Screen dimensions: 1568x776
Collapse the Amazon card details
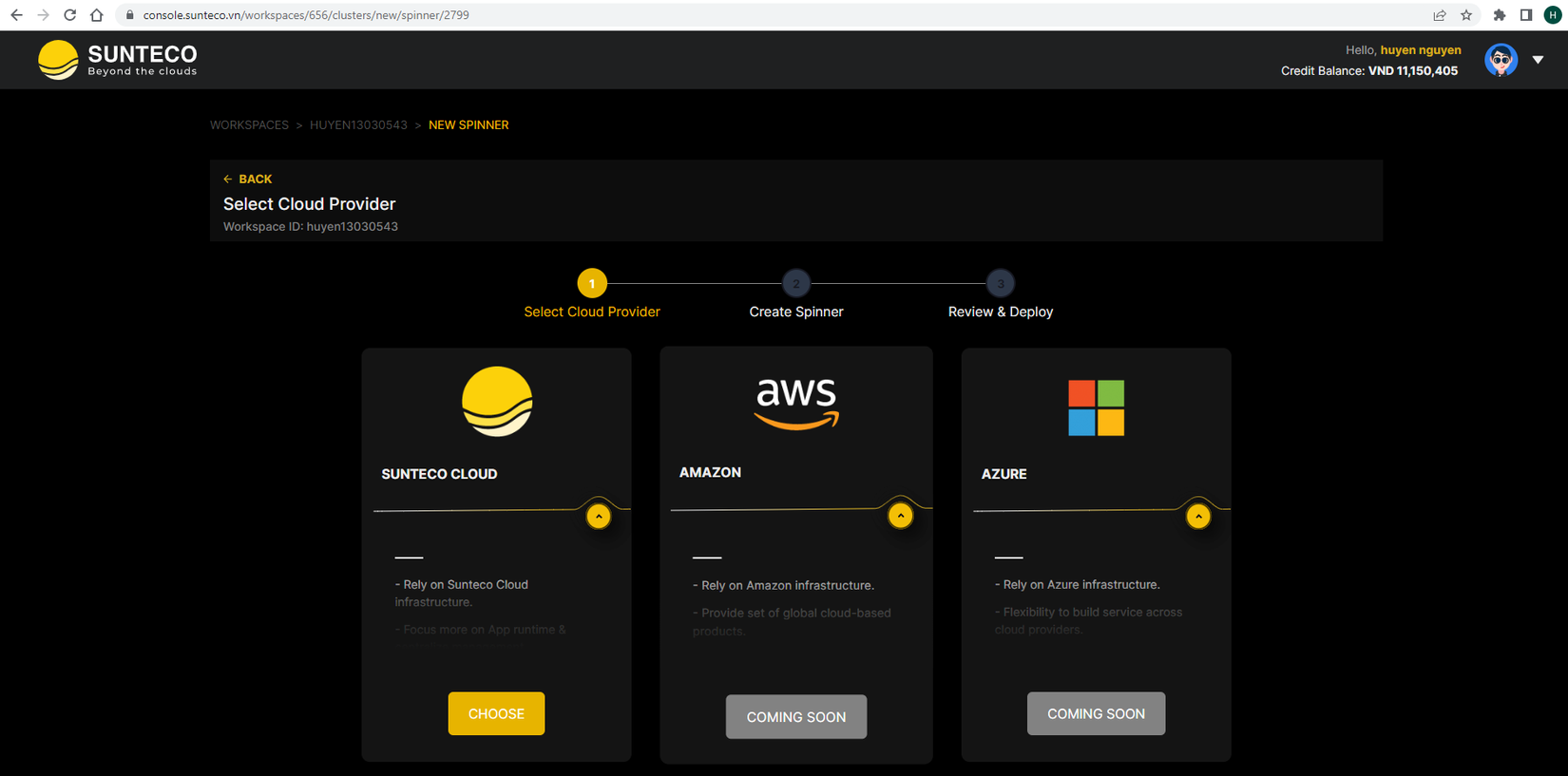(900, 515)
